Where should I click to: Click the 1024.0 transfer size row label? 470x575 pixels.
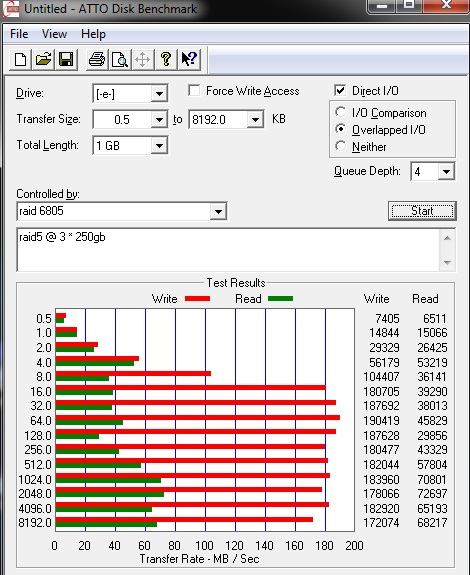pyautogui.click(x=35, y=479)
